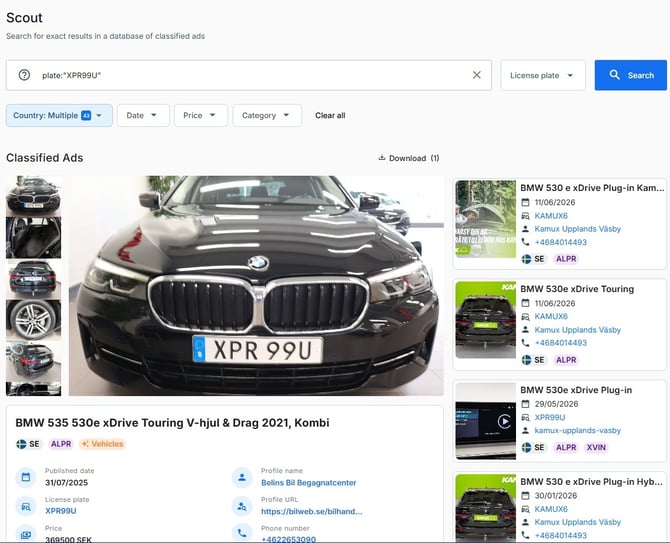The height and width of the screenshot is (543, 670).
Task: Click Kamux Upplands Väsby in first result card
Action: (578, 229)
